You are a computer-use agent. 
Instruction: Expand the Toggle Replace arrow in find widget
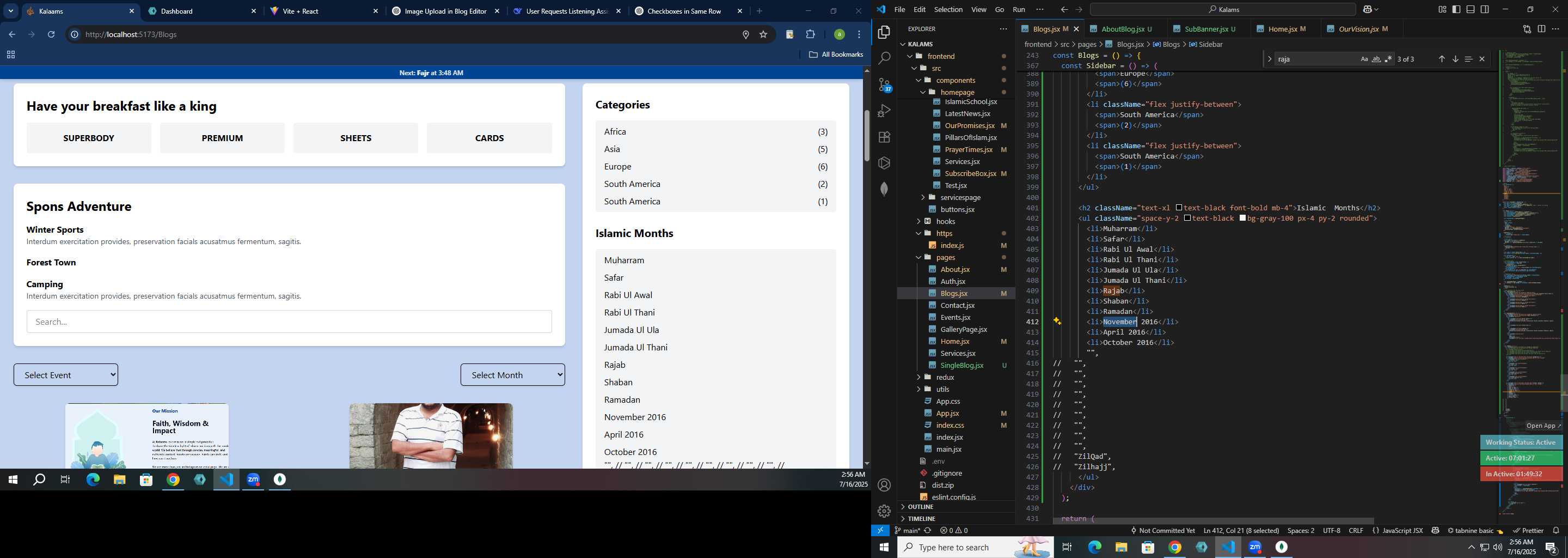tap(1269, 59)
